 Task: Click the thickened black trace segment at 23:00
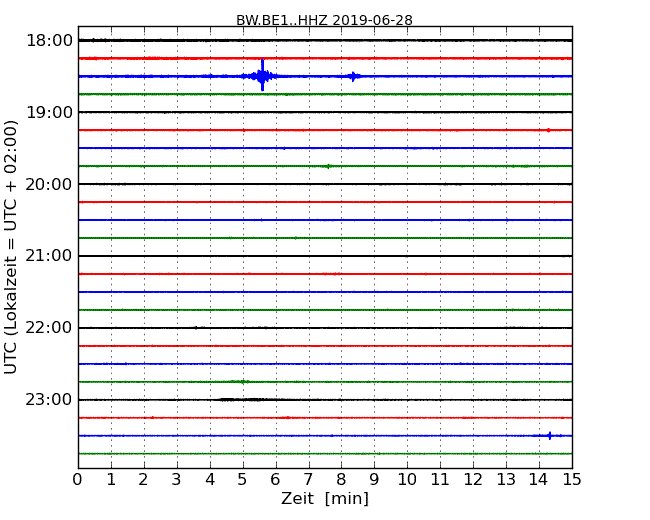click(245, 400)
